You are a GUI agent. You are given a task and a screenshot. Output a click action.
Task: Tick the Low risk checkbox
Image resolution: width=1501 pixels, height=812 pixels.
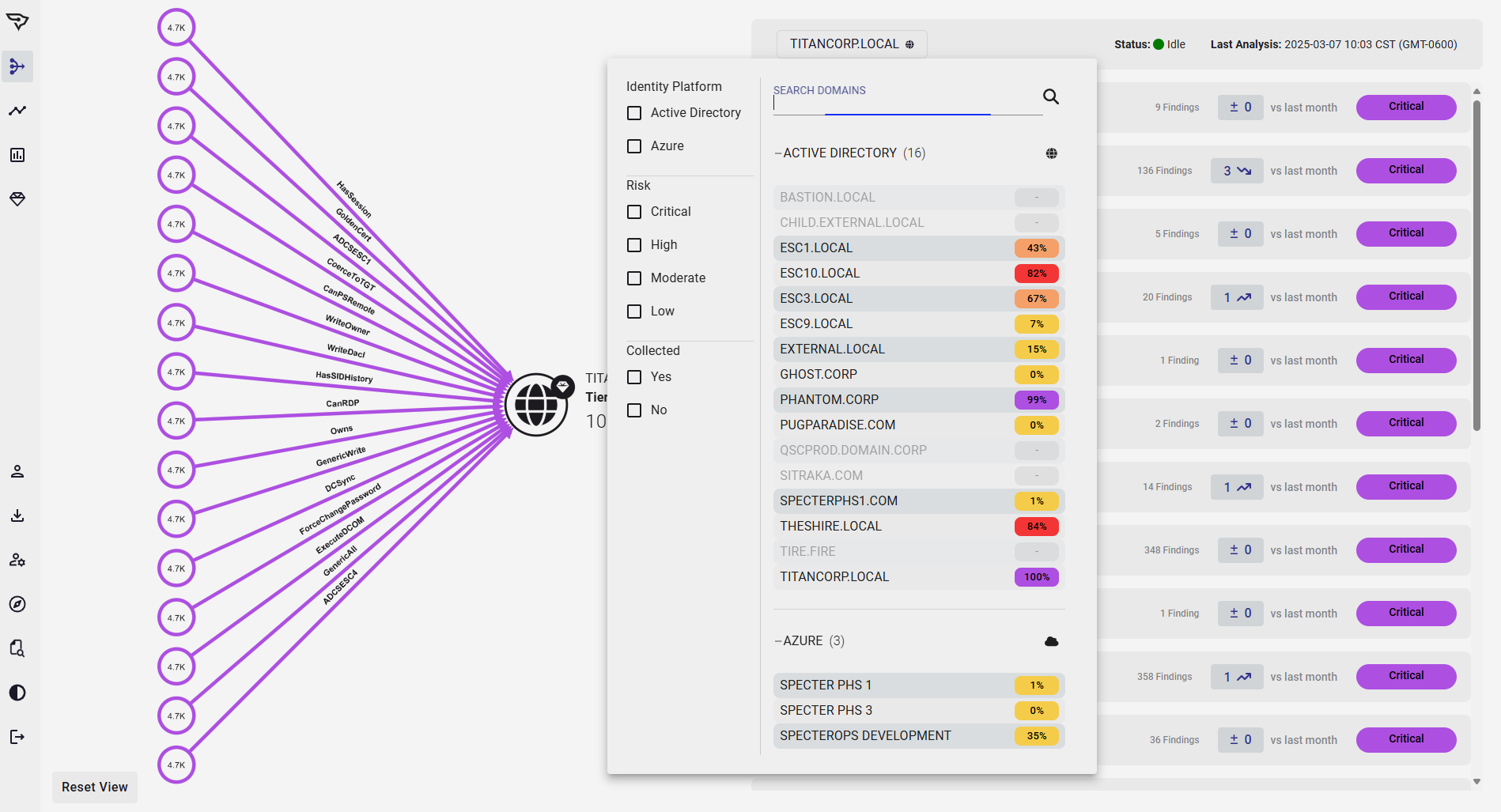pos(634,312)
